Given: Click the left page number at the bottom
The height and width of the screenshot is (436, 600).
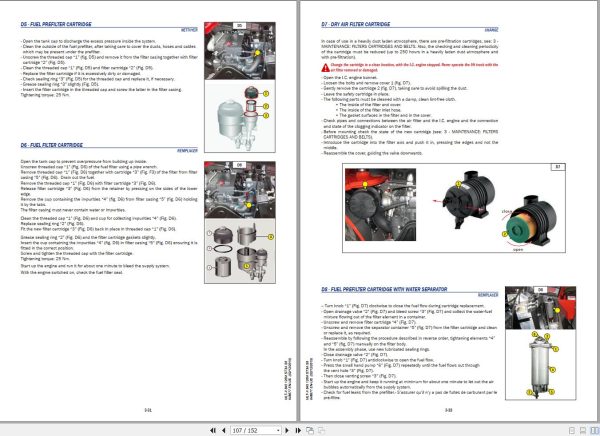Looking at the screenshot, I should click(x=148, y=410).
